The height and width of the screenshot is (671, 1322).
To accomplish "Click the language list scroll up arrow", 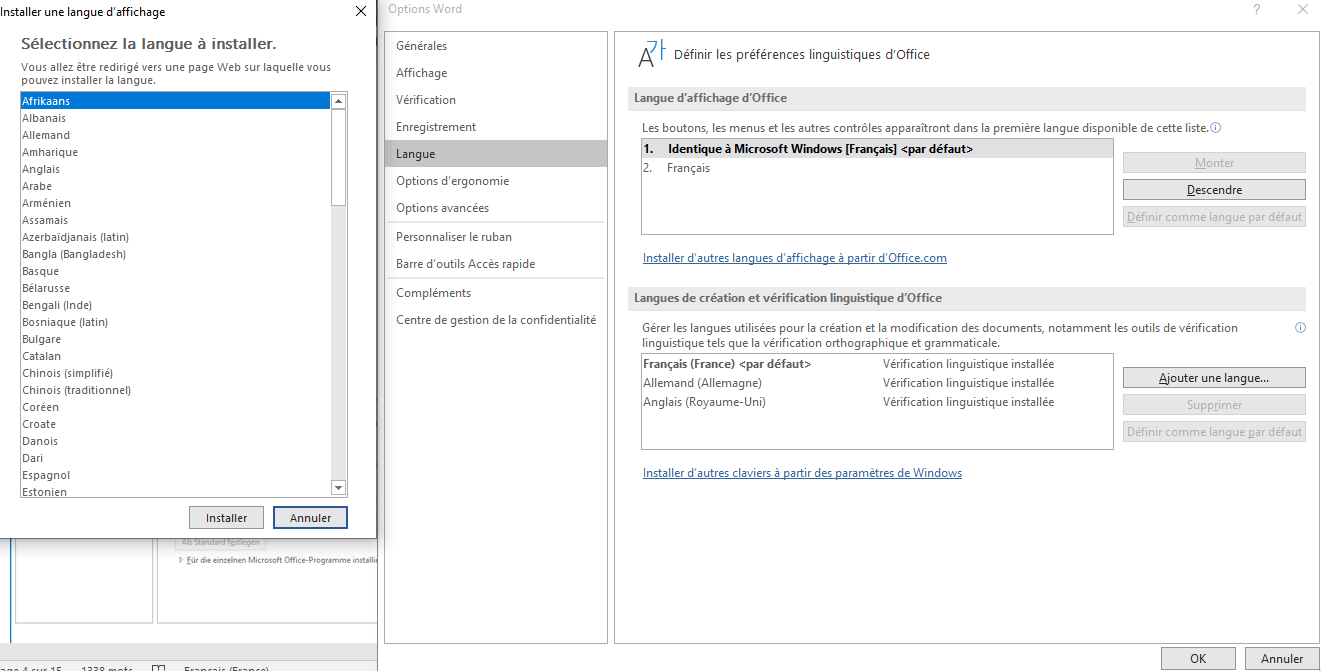I will (338, 101).
